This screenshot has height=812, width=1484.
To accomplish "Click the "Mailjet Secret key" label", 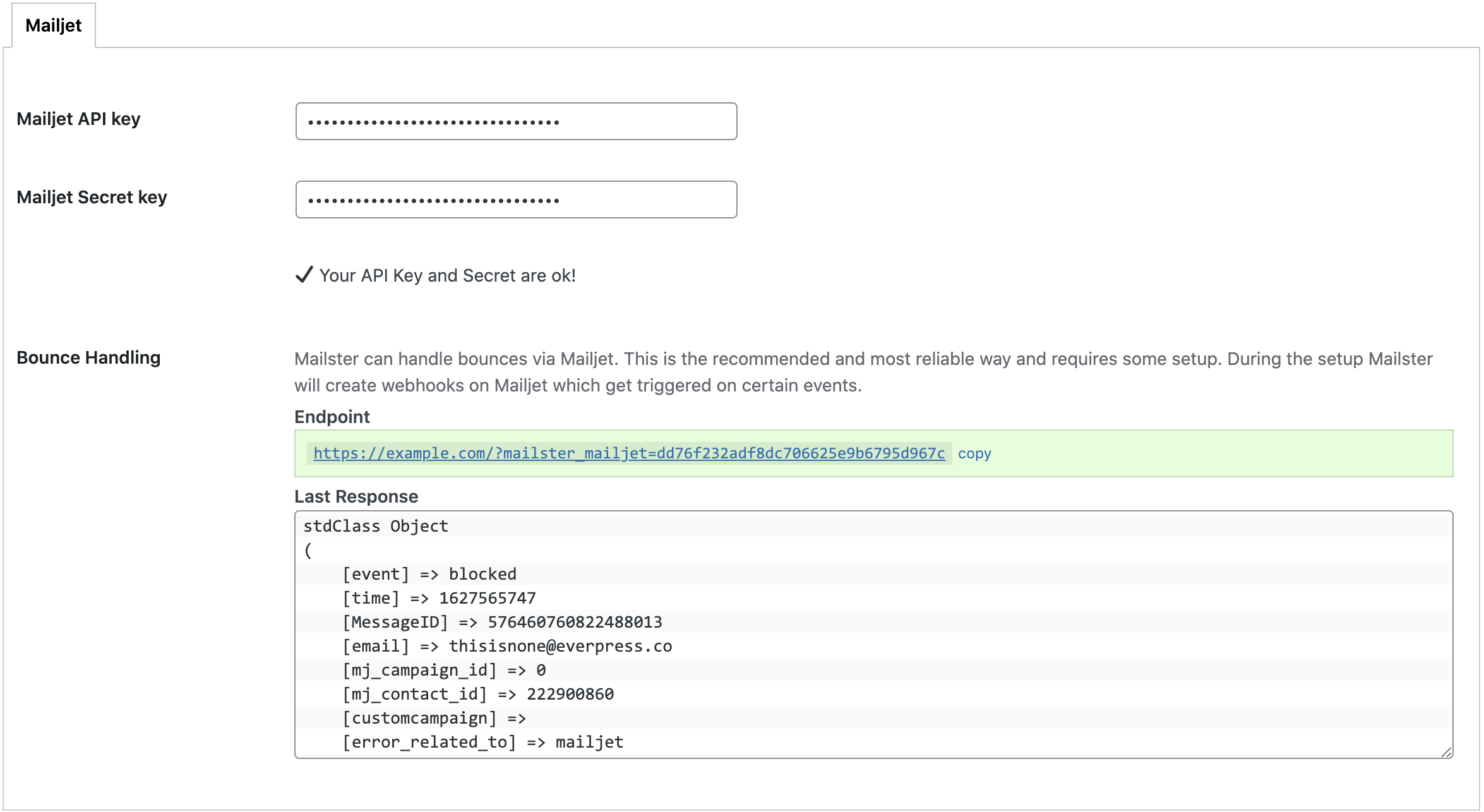I will (x=92, y=197).
